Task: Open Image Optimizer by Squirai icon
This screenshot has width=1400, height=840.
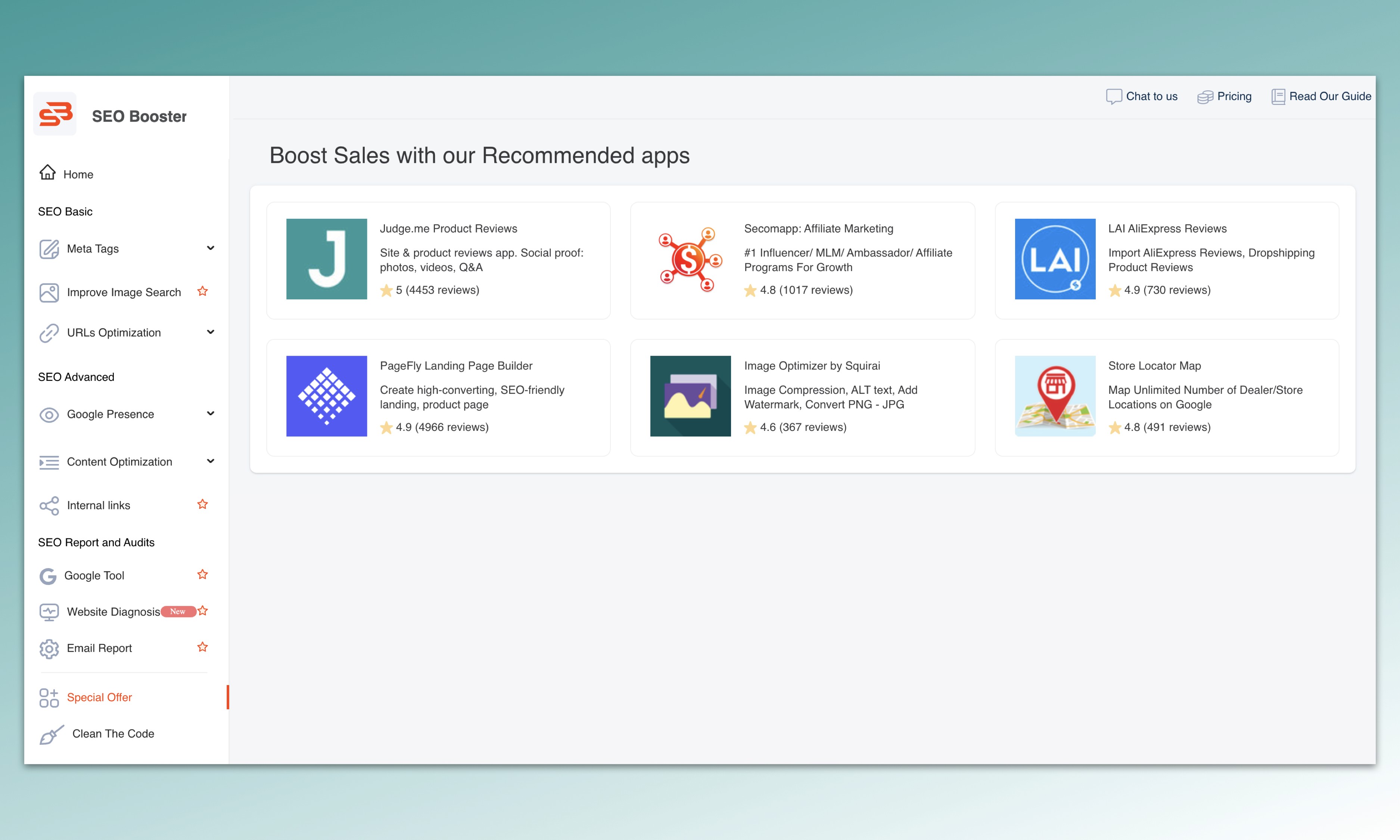Action: click(690, 396)
